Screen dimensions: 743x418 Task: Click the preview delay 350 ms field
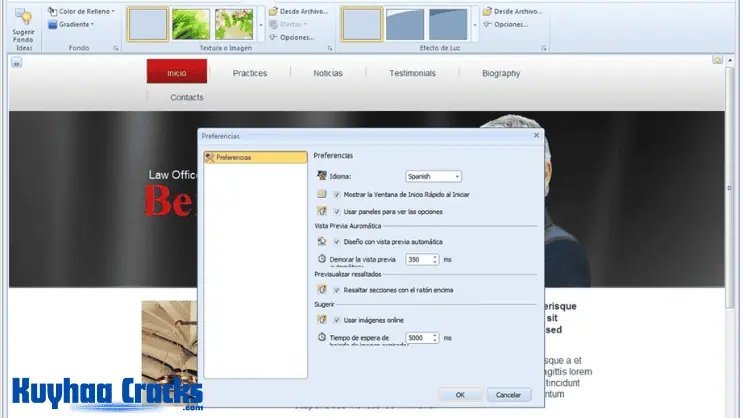point(419,259)
